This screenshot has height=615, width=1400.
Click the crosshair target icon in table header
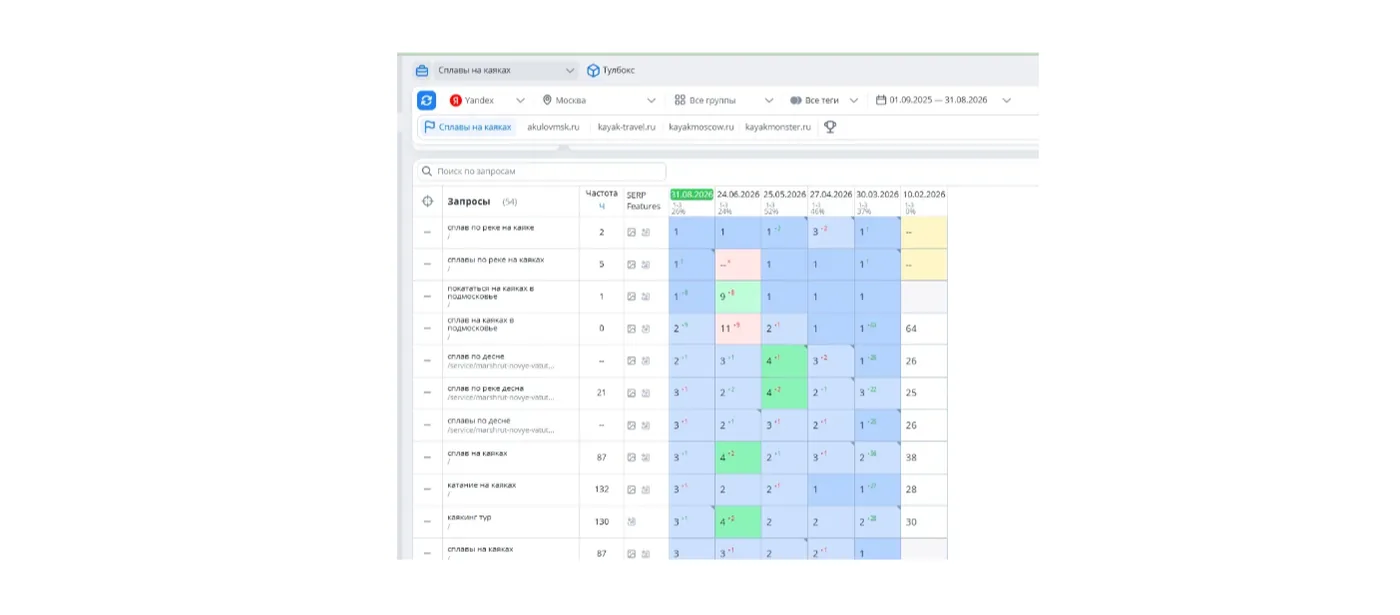427,201
